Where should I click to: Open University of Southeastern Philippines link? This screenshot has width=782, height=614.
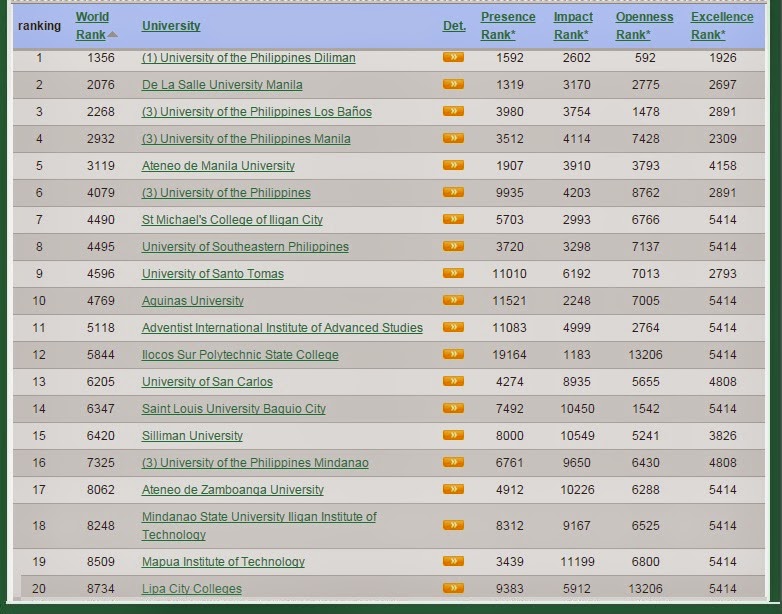click(245, 246)
